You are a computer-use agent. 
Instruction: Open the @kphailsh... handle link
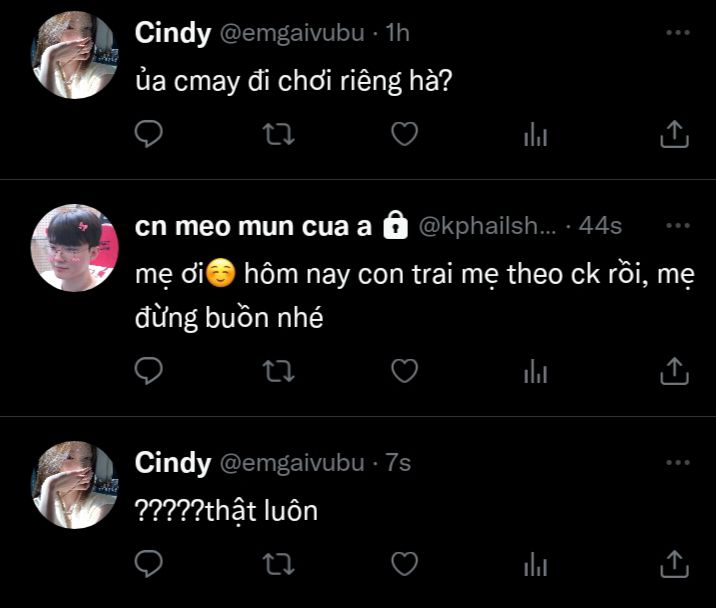coord(485,227)
